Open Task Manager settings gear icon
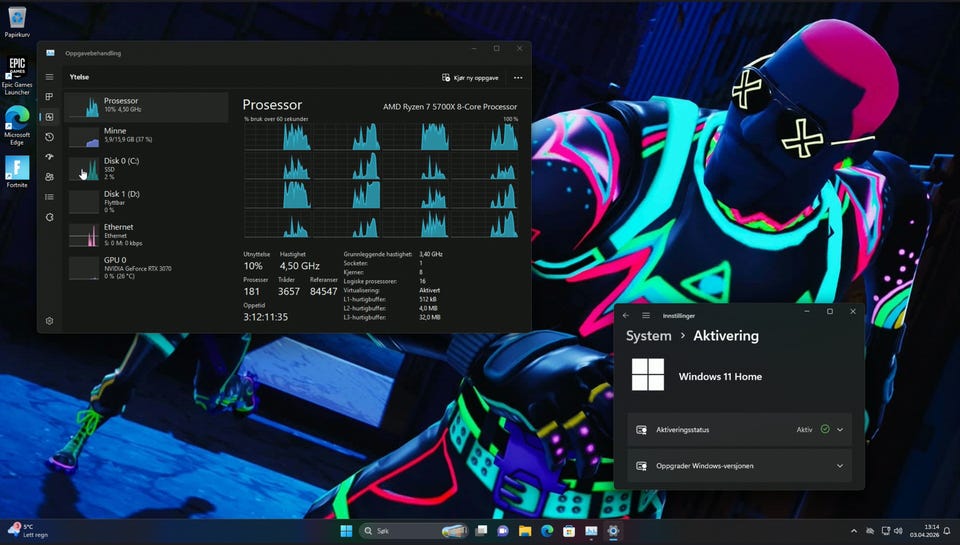This screenshot has height=545, width=960. pyautogui.click(x=49, y=321)
